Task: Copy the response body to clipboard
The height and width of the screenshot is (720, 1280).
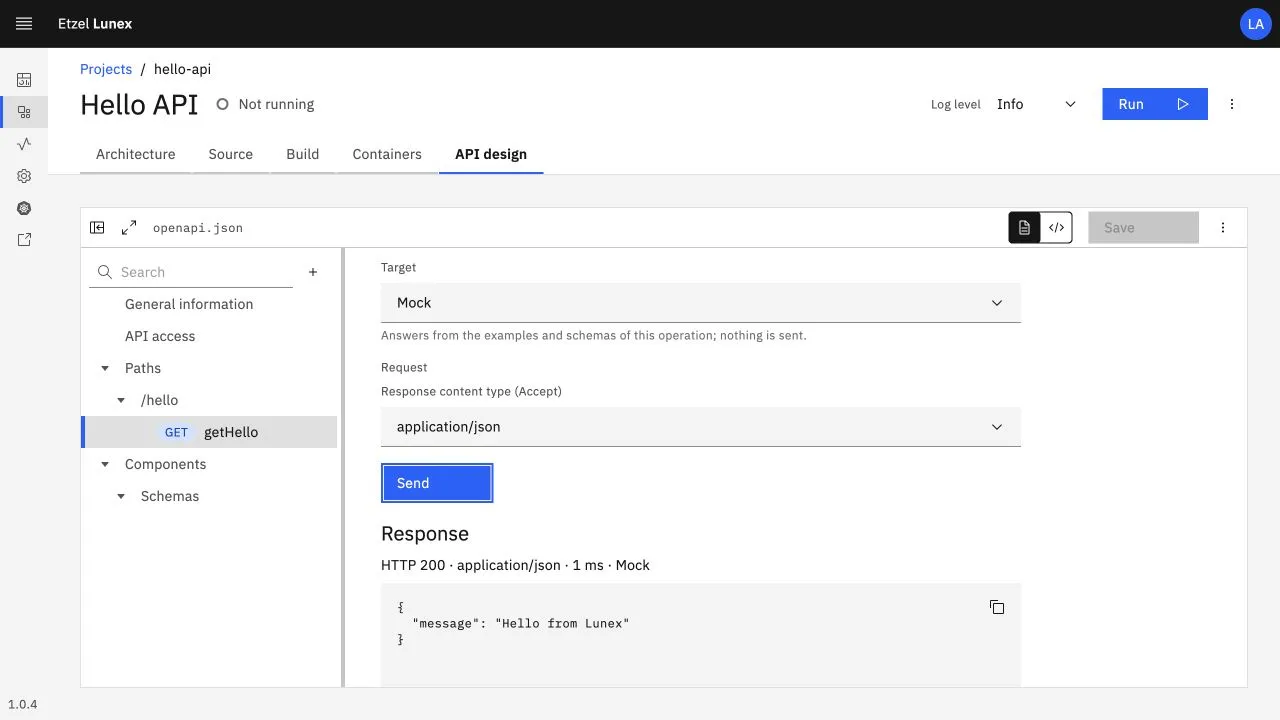Action: point(997,607)
